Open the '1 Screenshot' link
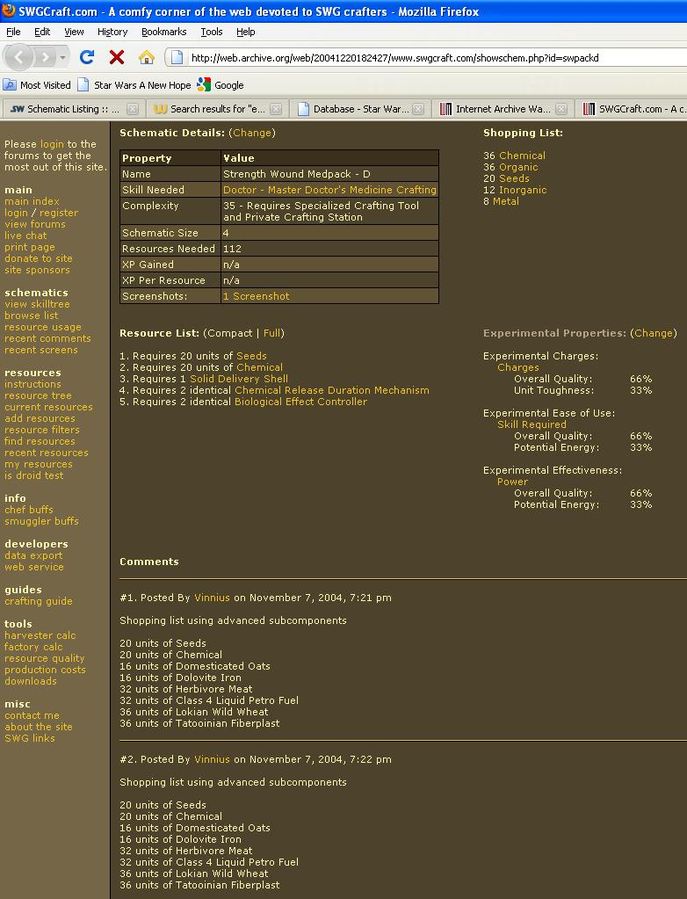This screenshot has height=899, width=687. [256, 297]
